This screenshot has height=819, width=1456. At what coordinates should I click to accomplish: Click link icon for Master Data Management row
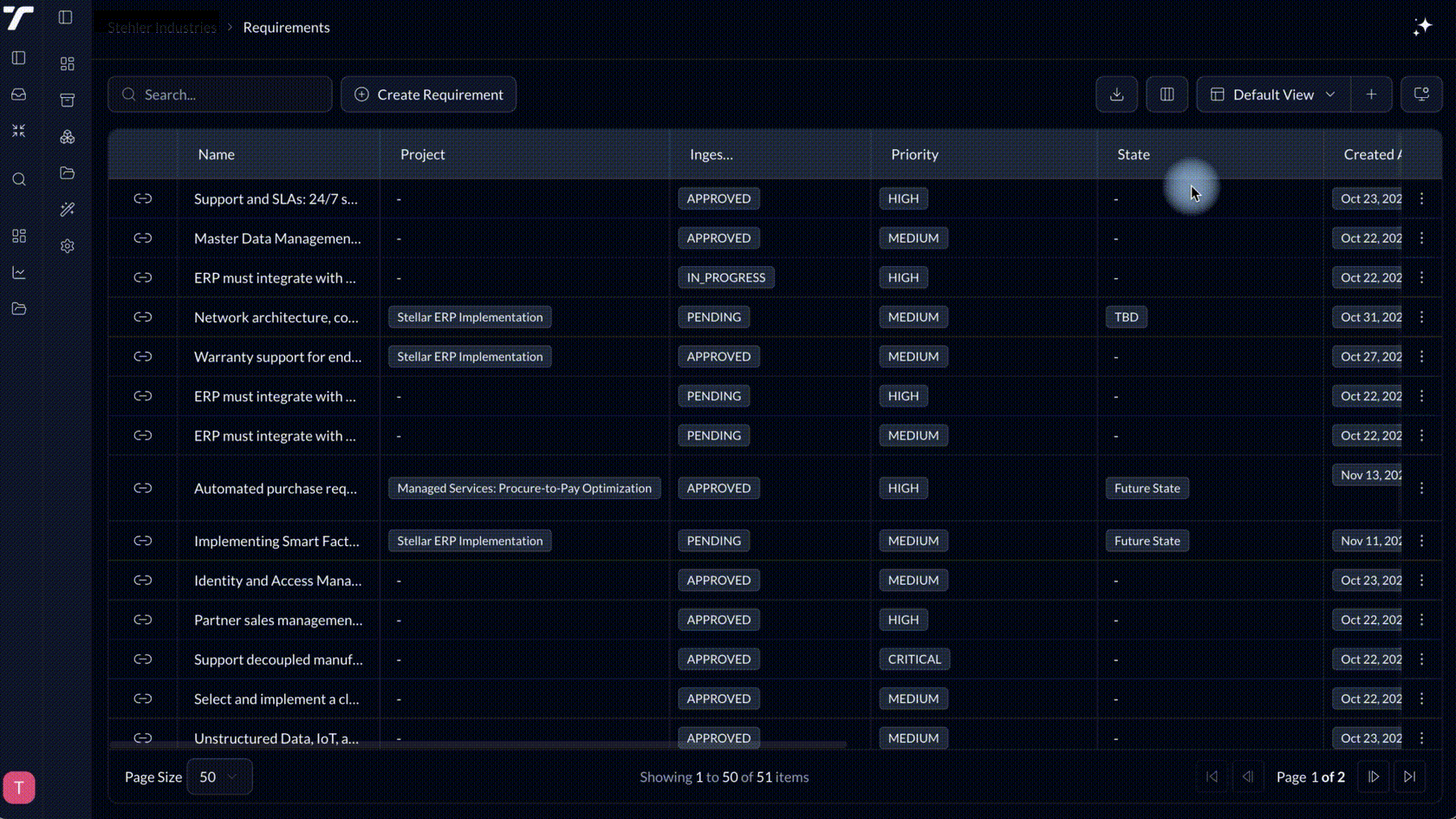click(143, 238)
